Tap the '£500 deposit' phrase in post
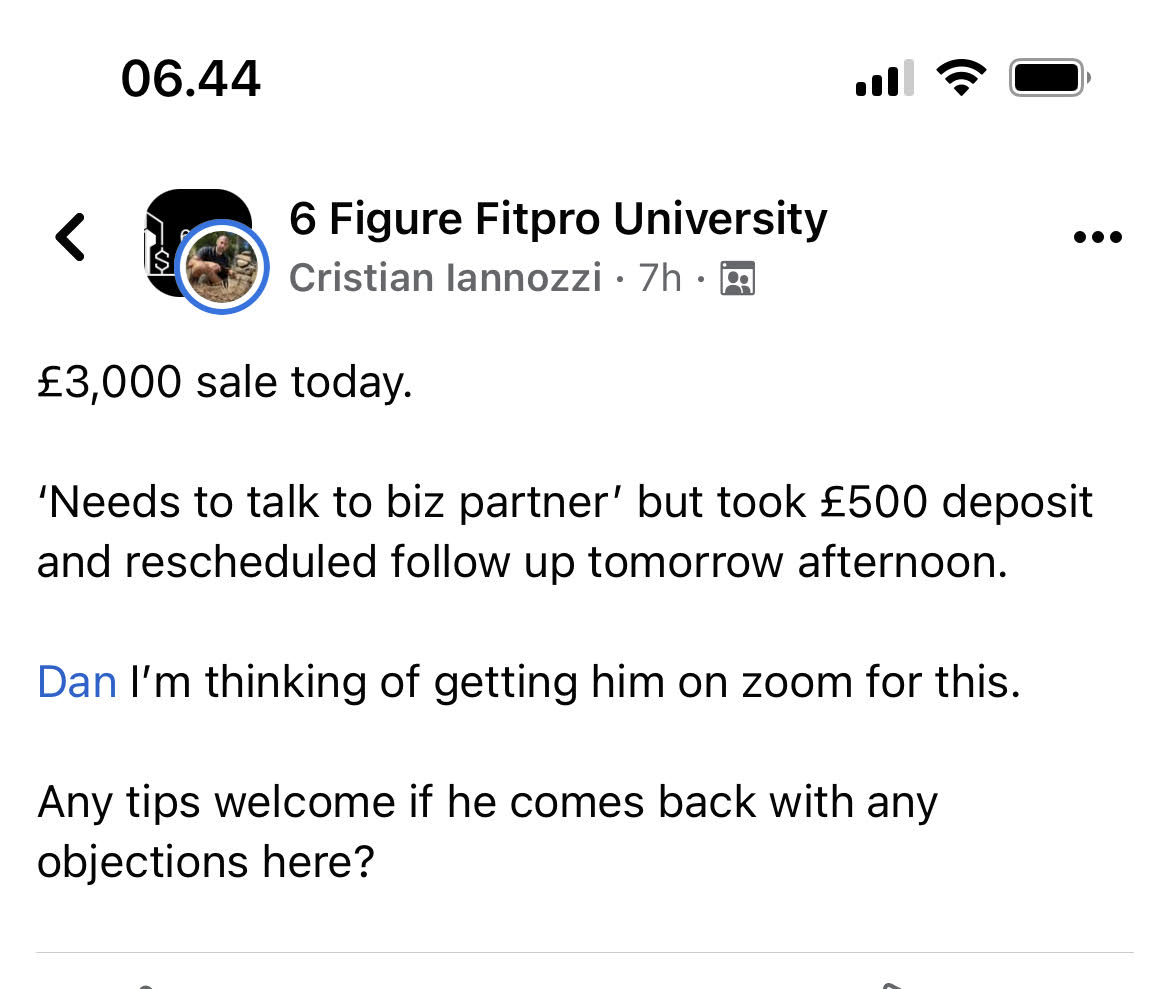The width and height of the screenshot is (1170, 989). (956, 502)
